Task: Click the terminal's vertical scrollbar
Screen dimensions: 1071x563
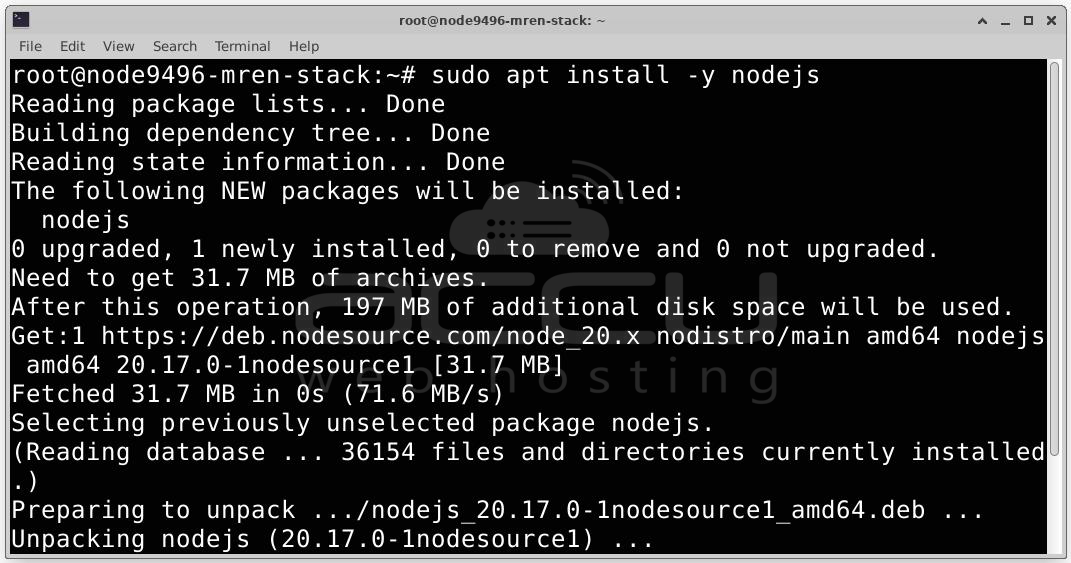Action: [1055, 306]
